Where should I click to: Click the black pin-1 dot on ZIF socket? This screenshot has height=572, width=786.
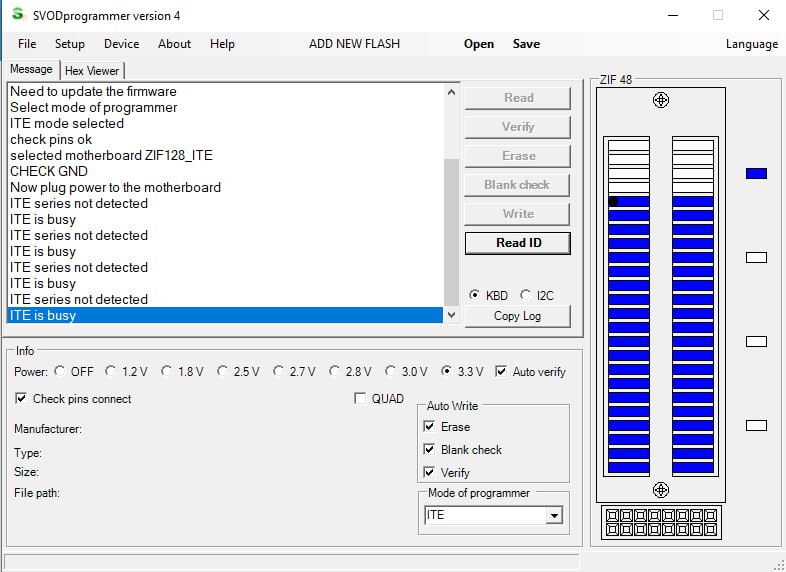click(613, 201)
